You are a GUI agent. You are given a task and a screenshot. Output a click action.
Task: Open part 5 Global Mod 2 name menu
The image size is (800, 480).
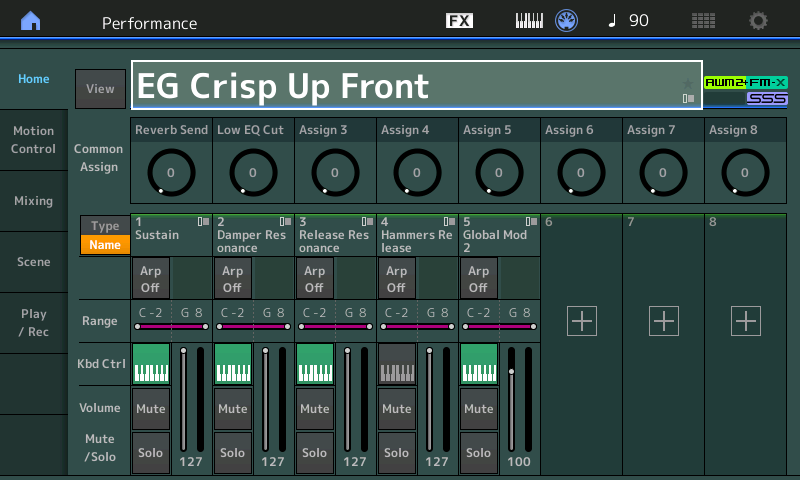tap(499, 235)
